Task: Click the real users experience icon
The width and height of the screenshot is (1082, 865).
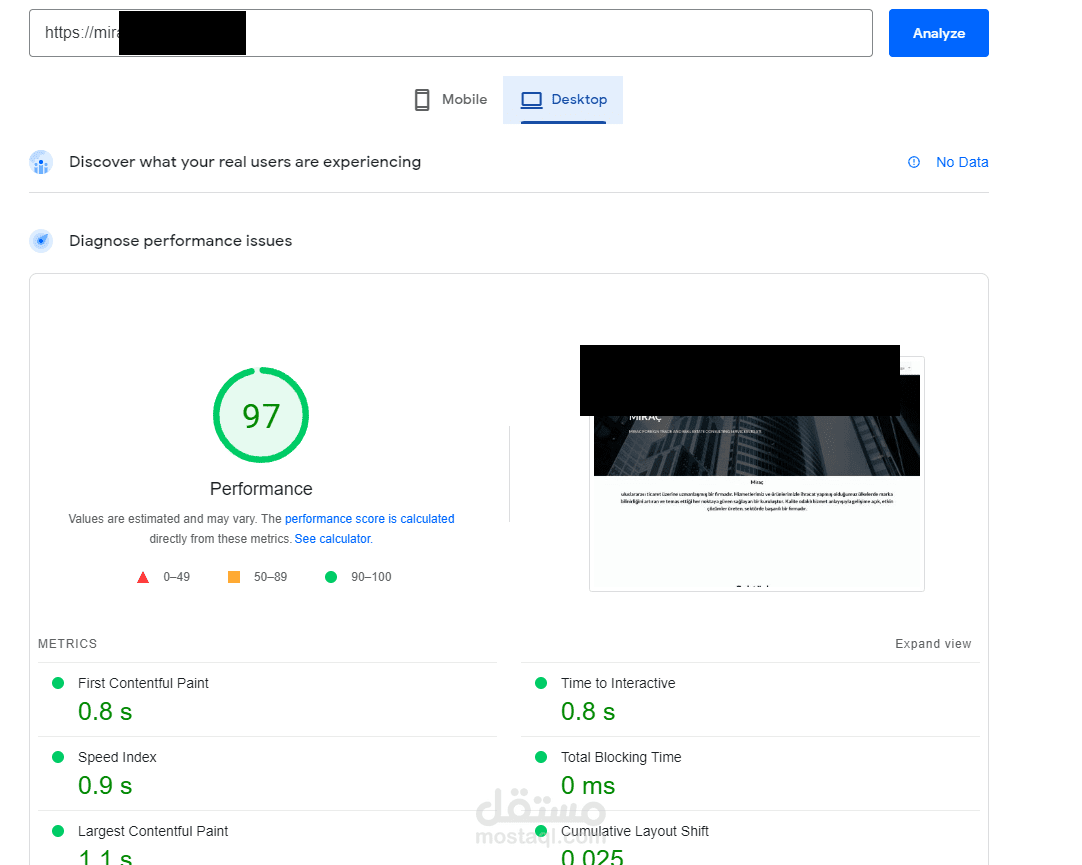Action: pos(41,162)
